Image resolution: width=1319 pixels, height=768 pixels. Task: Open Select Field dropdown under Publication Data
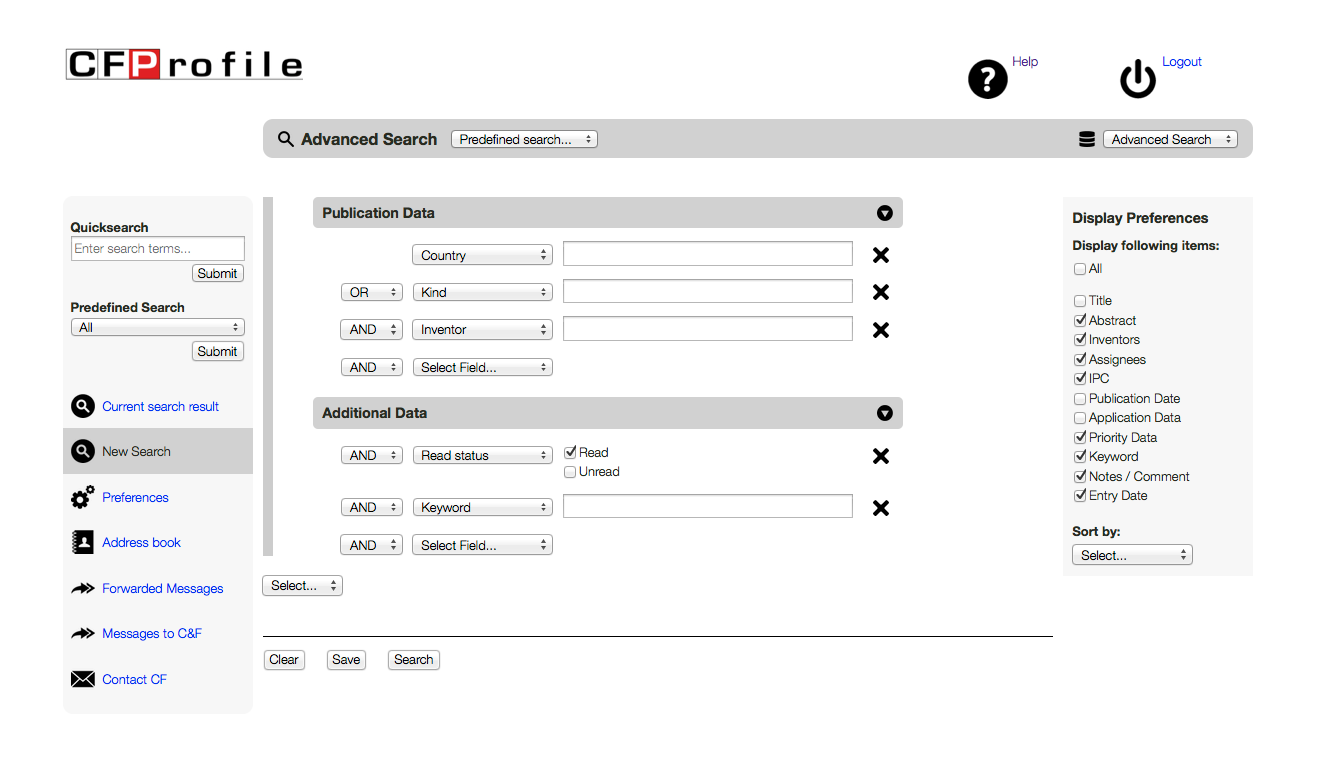click(482, 367)
